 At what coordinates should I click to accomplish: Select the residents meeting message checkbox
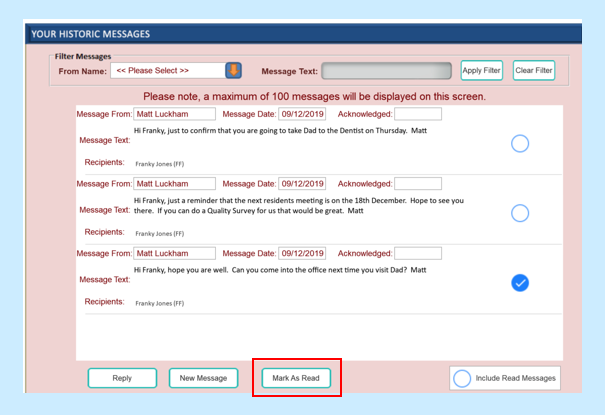pyautogui.click(x=520, y=213)
